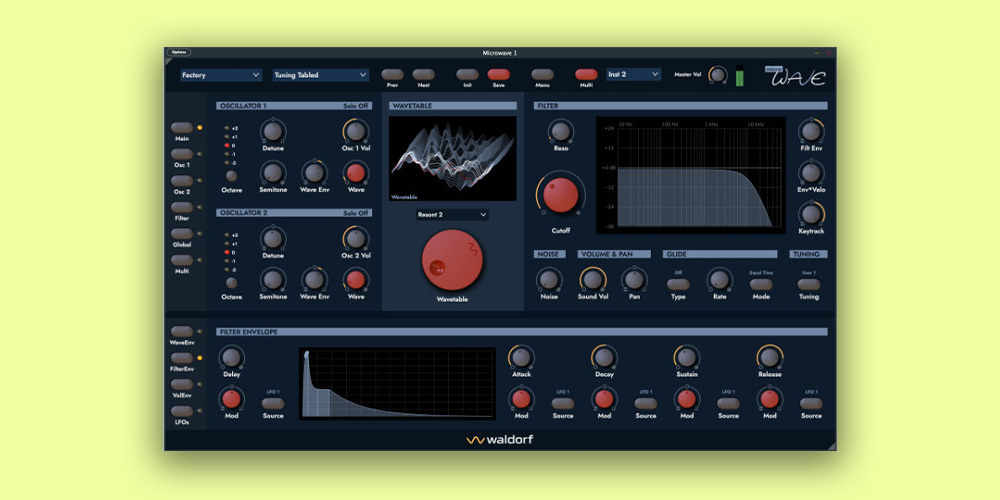Toggle Oscillator 1 Solo Off
The width and height of the screenshot is (1000, 500).
(356, 106)
